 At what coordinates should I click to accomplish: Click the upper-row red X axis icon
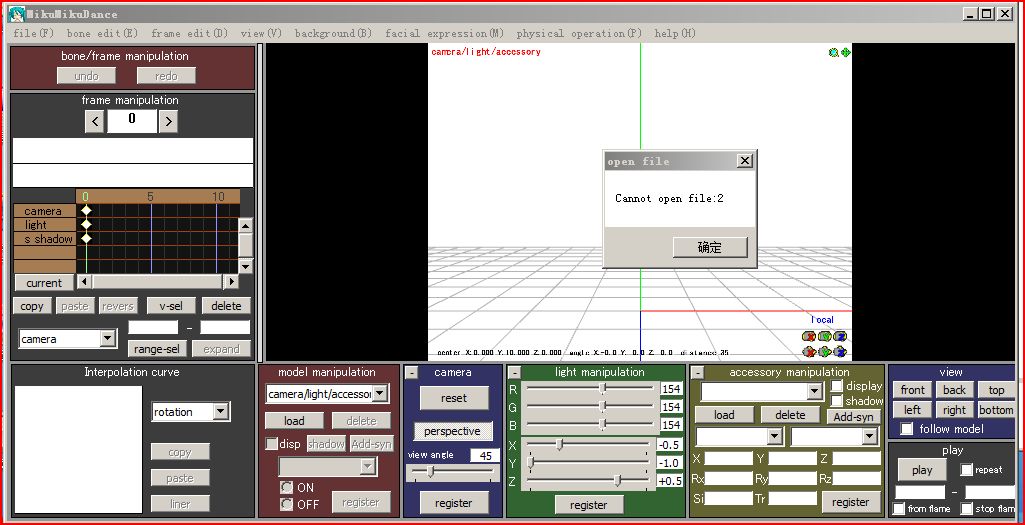[x=810, y=336]
